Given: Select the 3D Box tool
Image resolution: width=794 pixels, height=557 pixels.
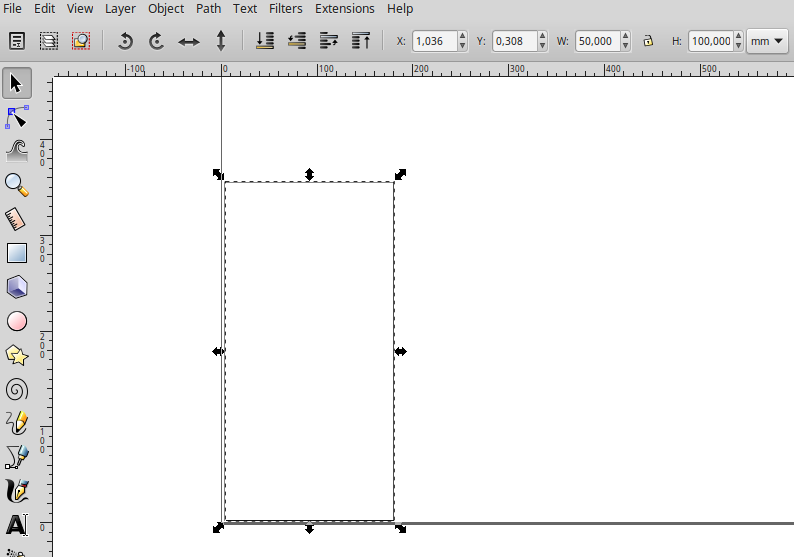Looking at the screenshot, I should [x=17, y=287].
